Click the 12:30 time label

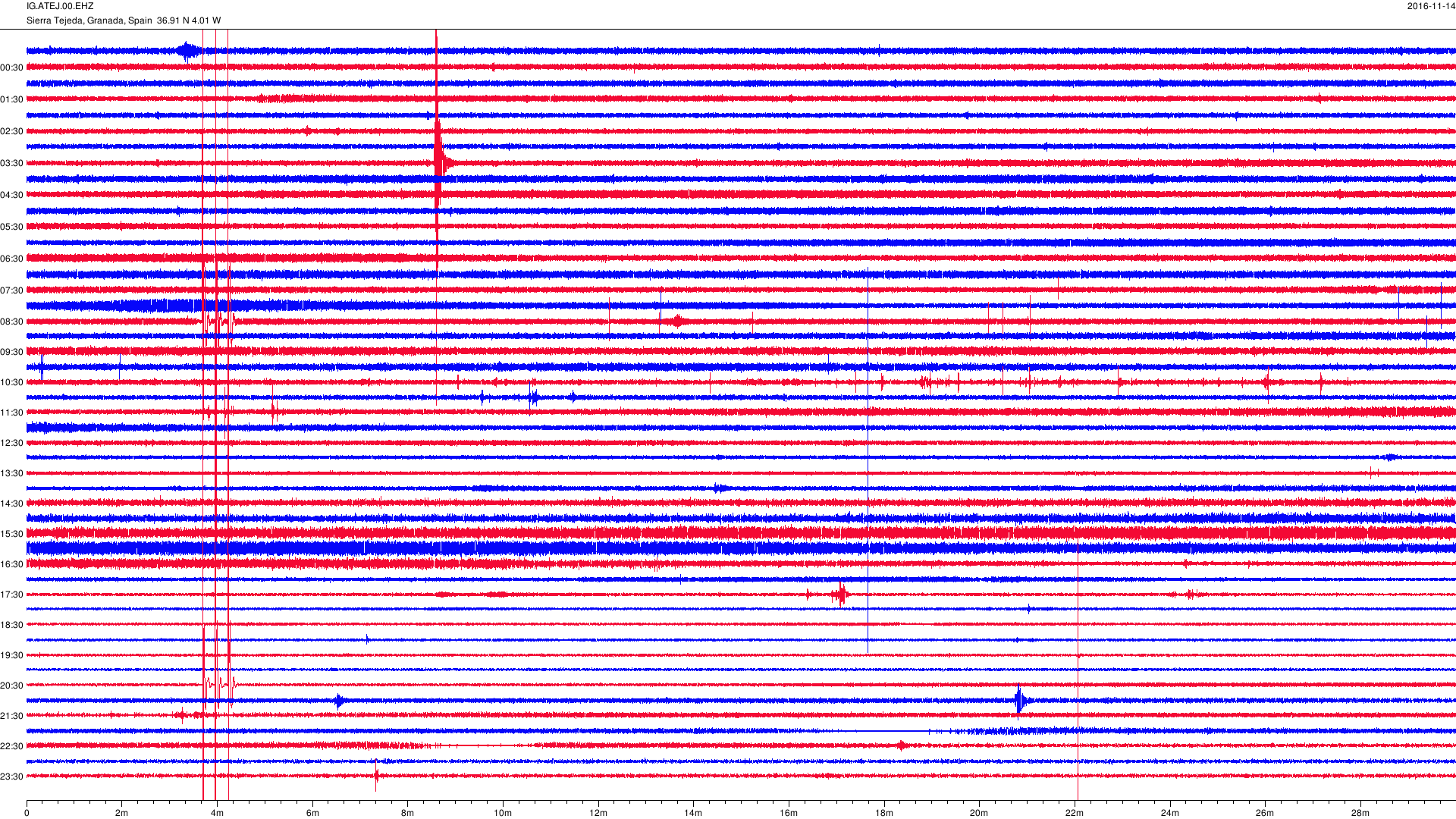coord(11,443)
